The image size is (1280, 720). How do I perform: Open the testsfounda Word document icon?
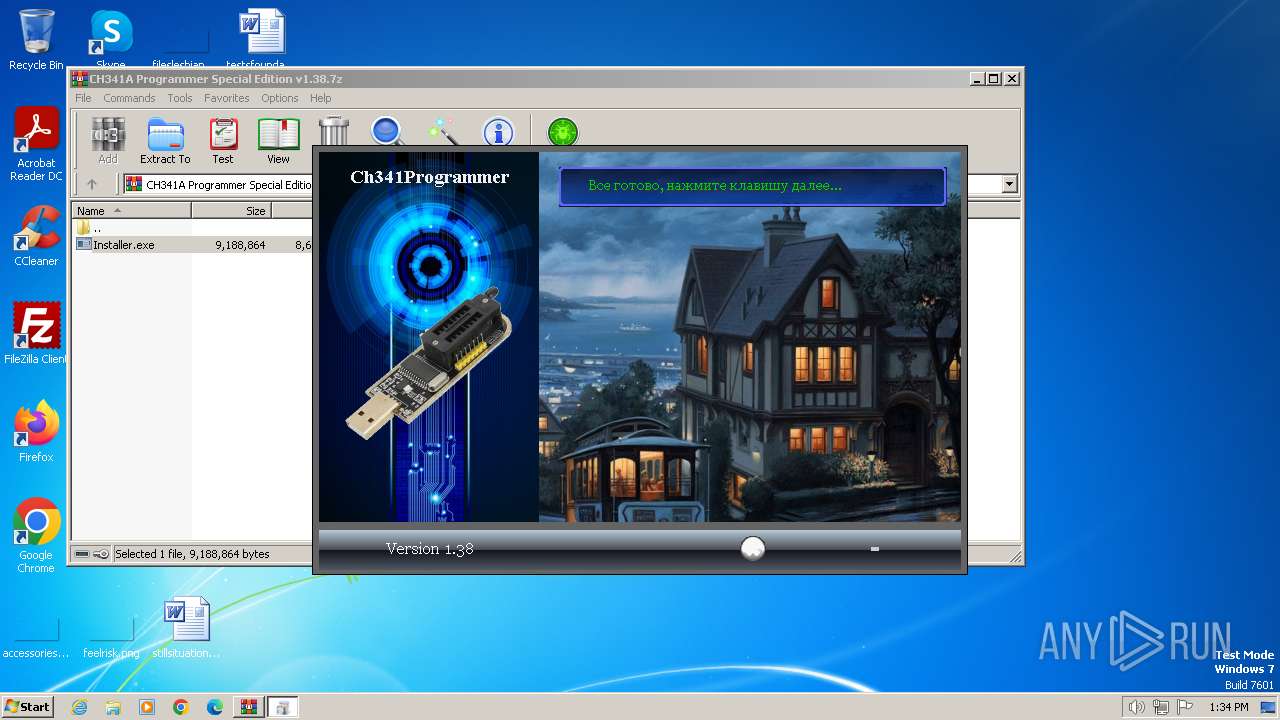tap(262, 40)
